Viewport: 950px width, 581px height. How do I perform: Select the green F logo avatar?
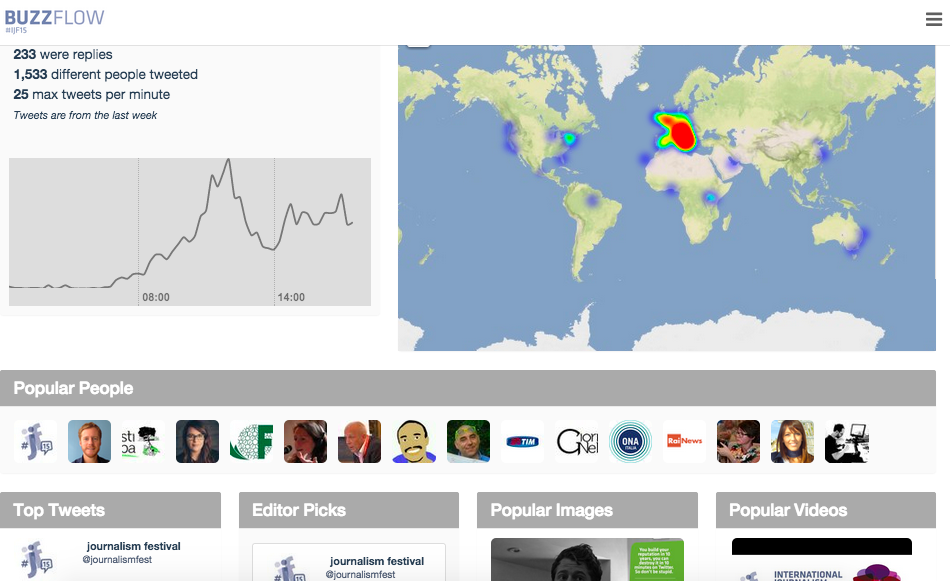click(x=251, y=441)
